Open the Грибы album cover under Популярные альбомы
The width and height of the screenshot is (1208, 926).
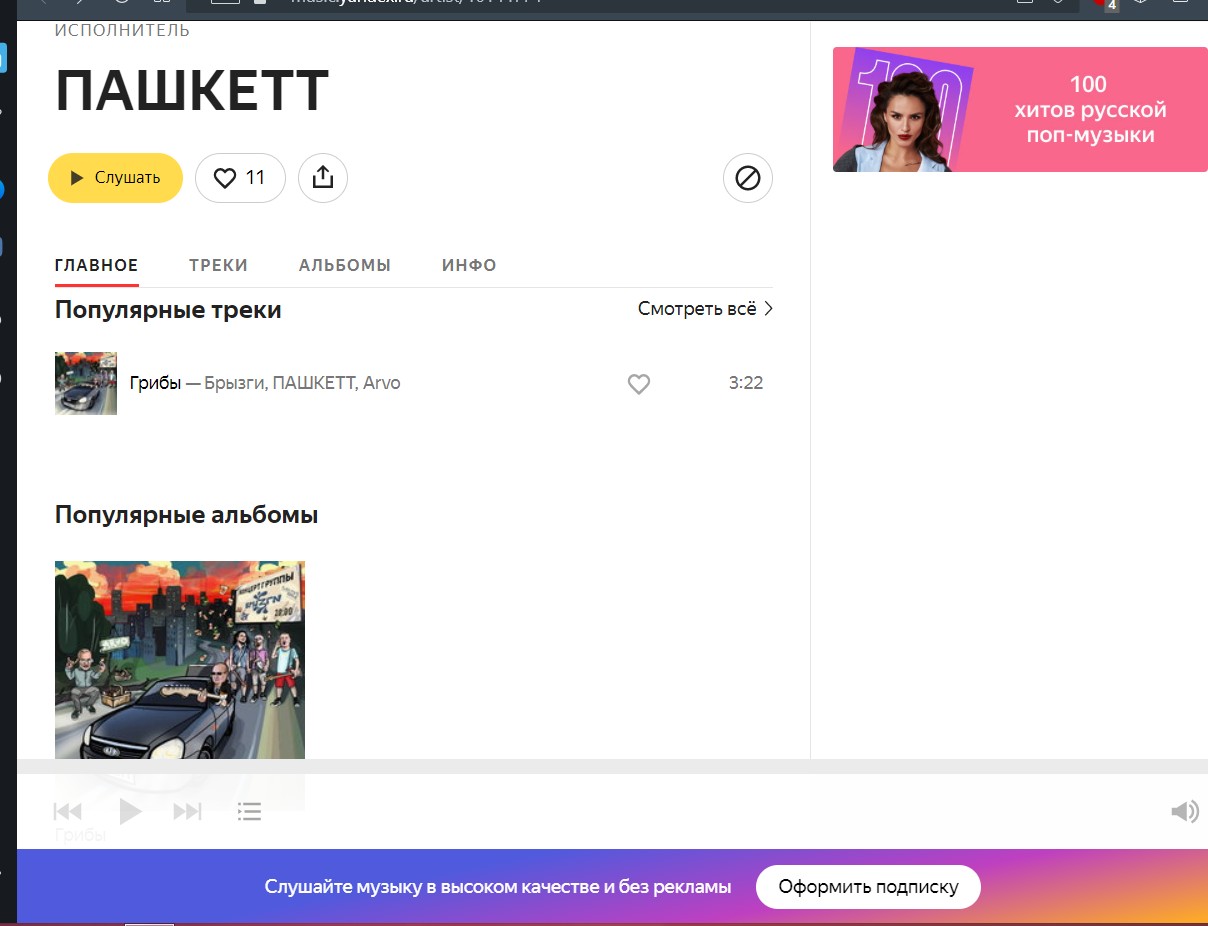click(180, 660)
